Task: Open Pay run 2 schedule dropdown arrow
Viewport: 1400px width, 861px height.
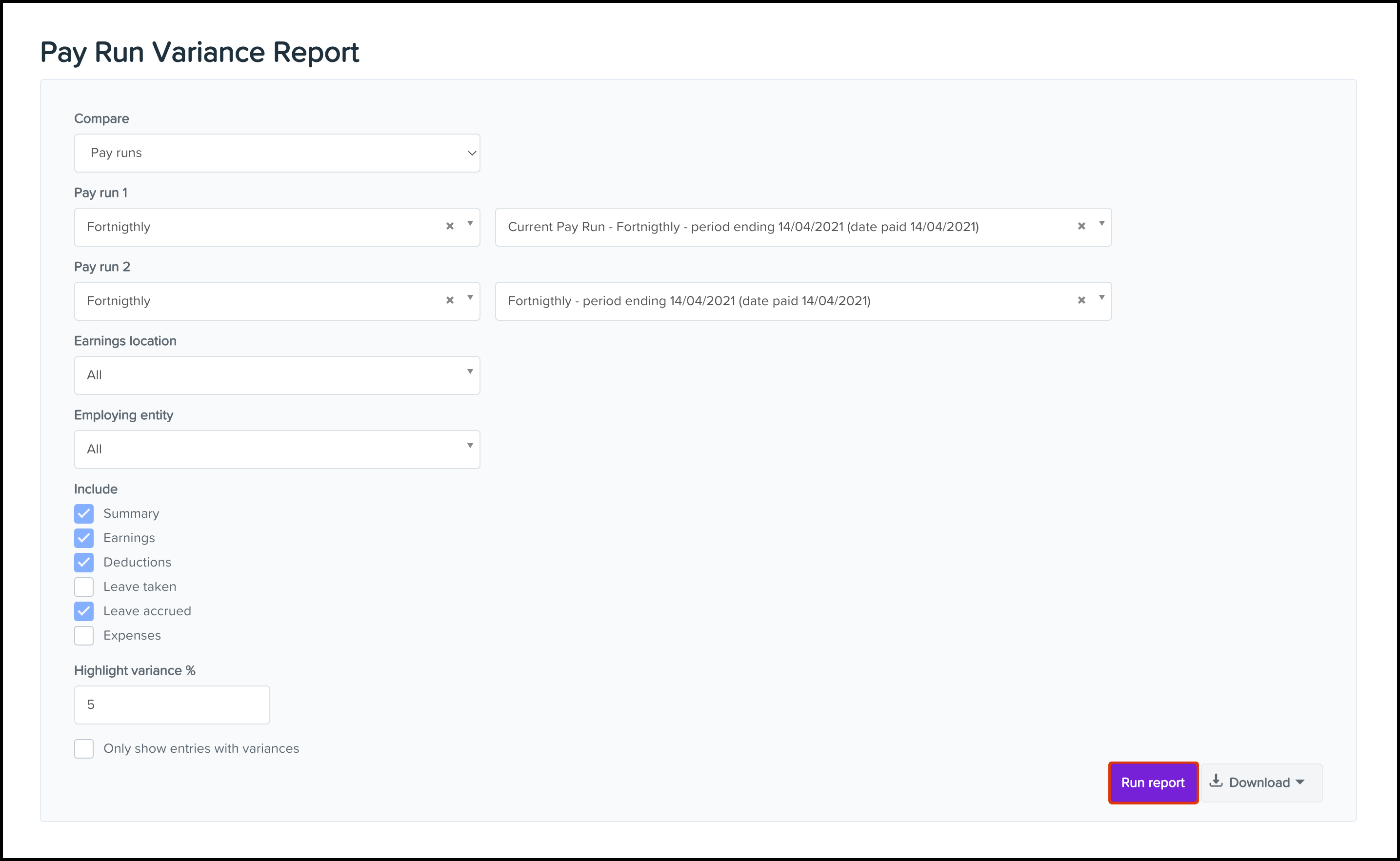Action: (470, 298)
